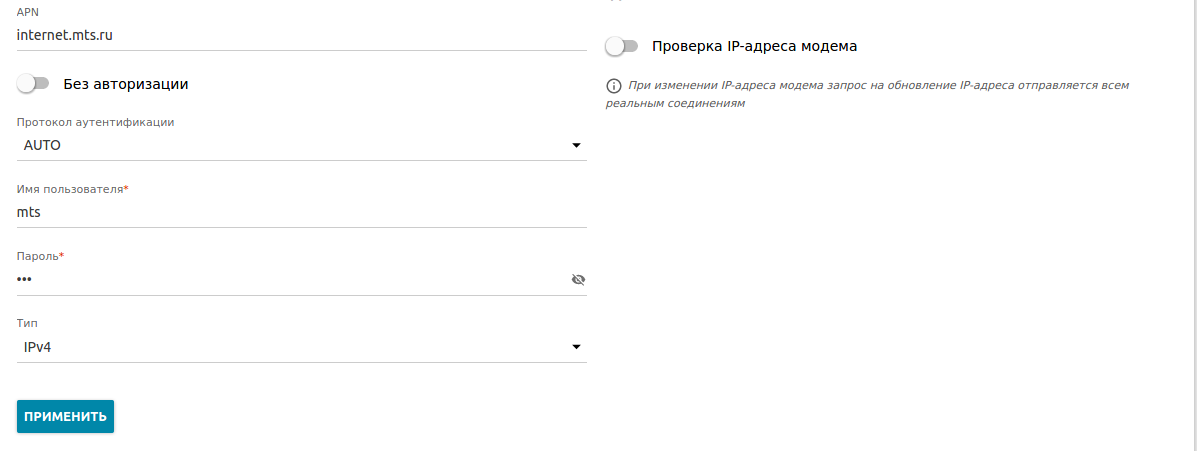Click the username field containing mts
Image resolution: width=1197 pixels, height=451 pixels.
click(300, 212)
